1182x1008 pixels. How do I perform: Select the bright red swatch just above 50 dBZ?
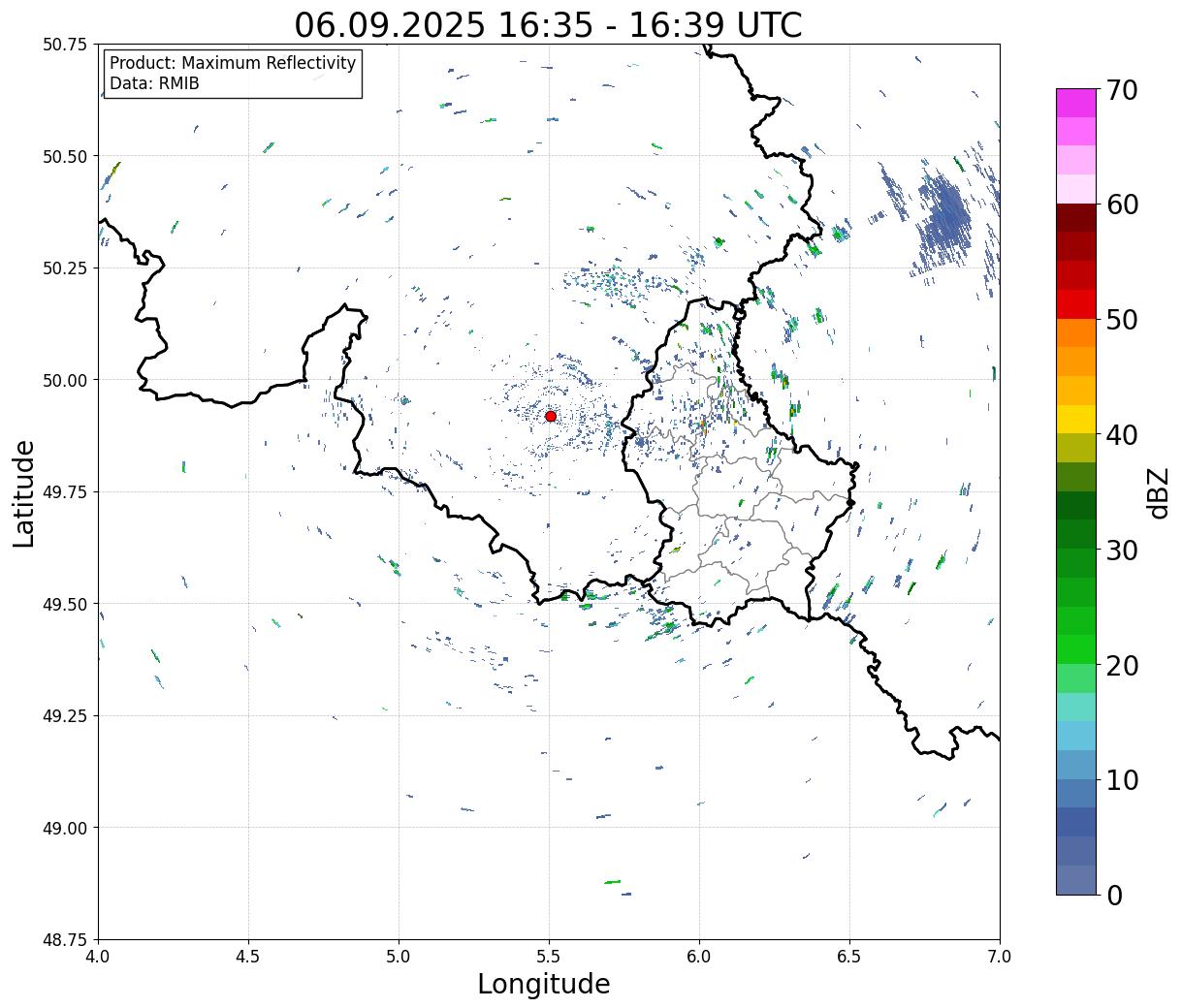[1075, 304]
